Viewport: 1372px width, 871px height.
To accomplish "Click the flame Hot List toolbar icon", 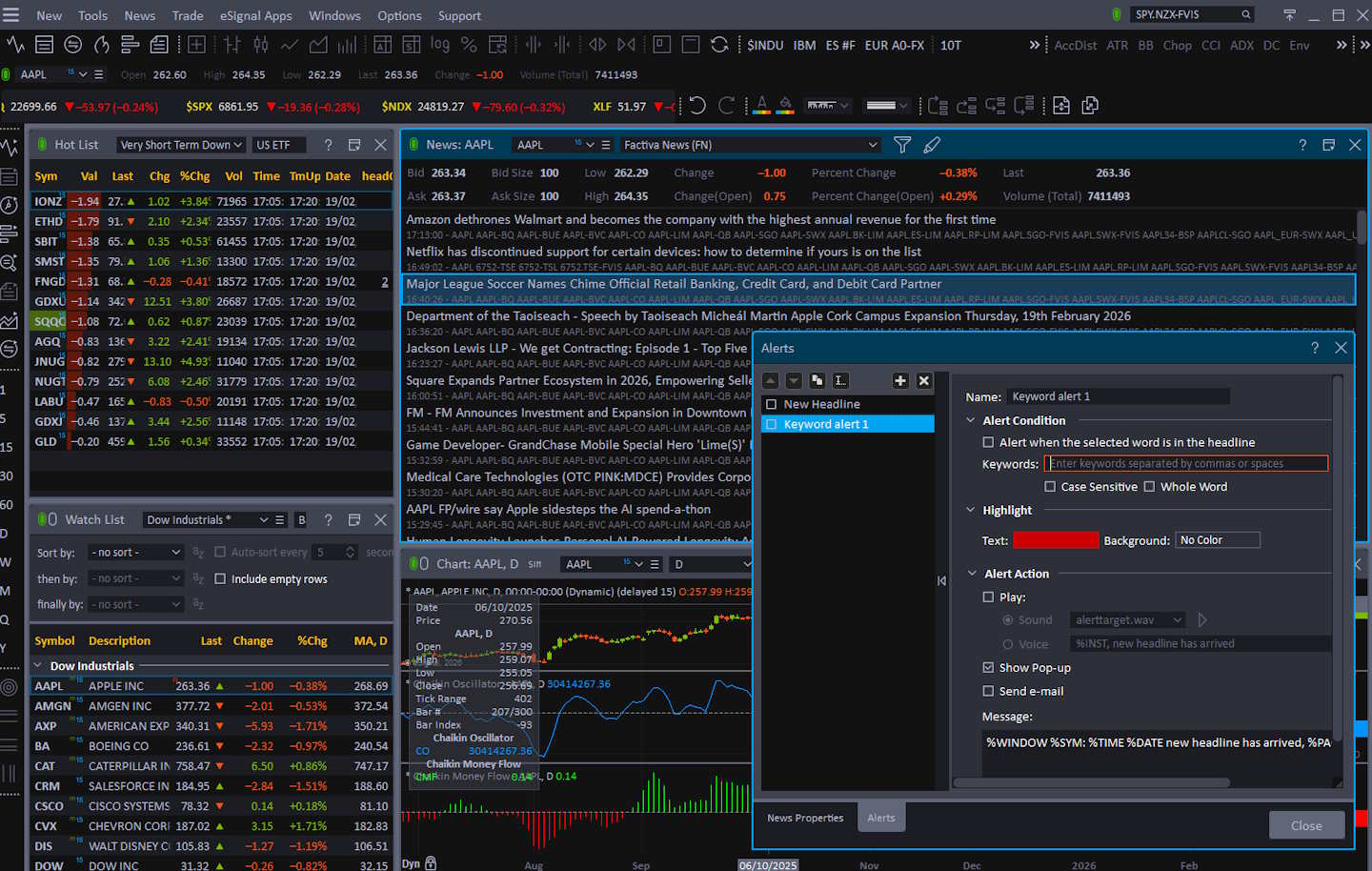I will [x=101, y=45].
